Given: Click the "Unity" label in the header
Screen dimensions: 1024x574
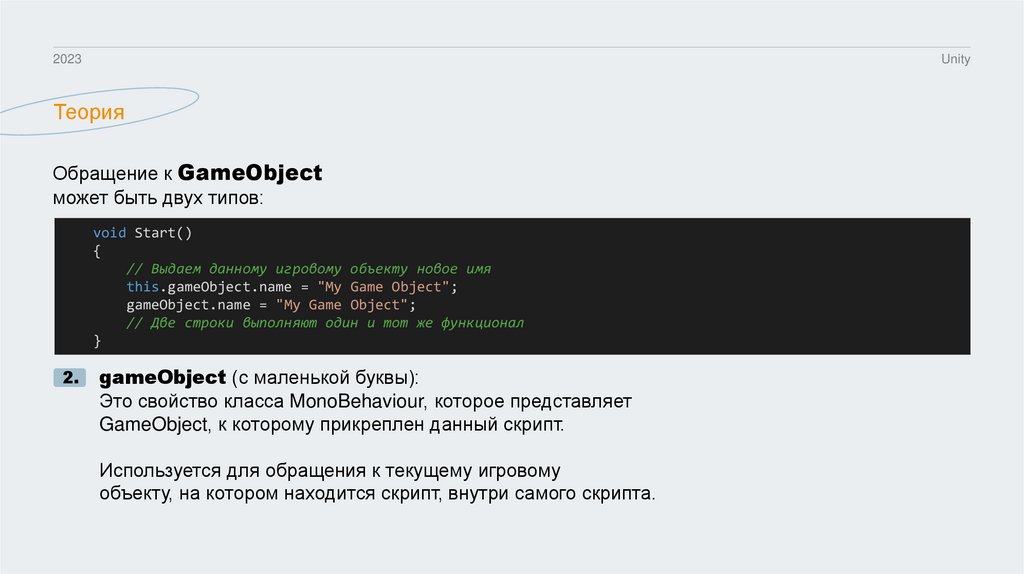Looking at the screenshot, I should click(955, 60).
